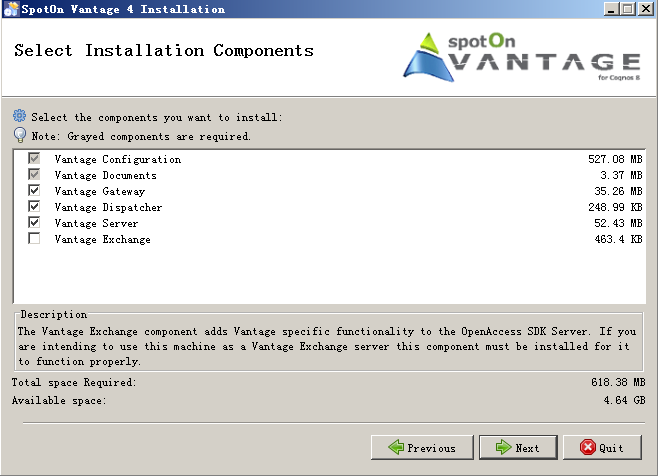Click the Available space label

(x=59, y=400)
